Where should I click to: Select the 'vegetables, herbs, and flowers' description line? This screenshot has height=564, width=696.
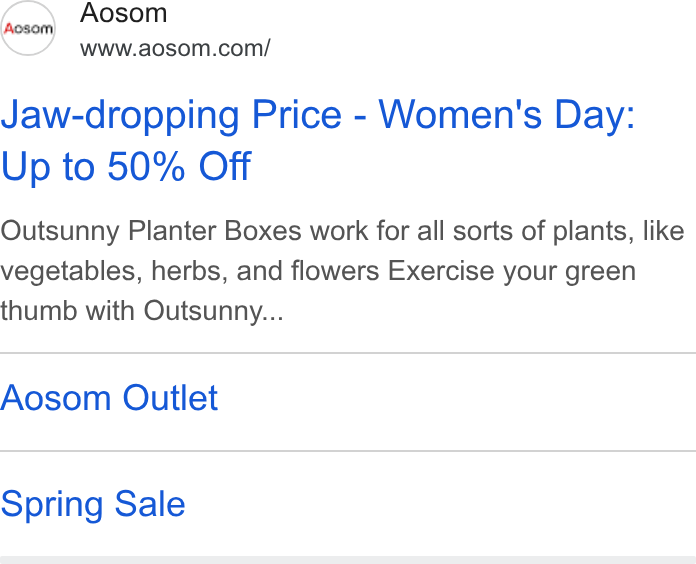pos(190,271)
